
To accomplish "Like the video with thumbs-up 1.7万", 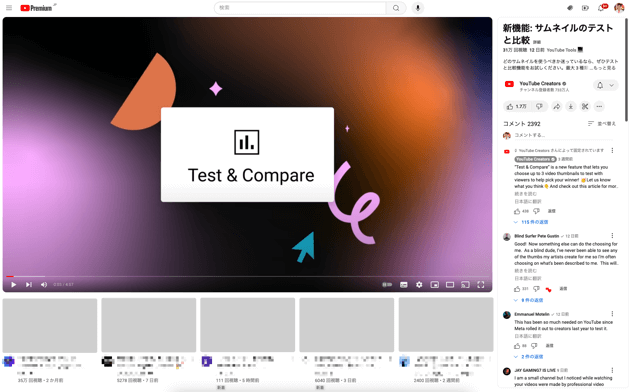I will 517,106.
